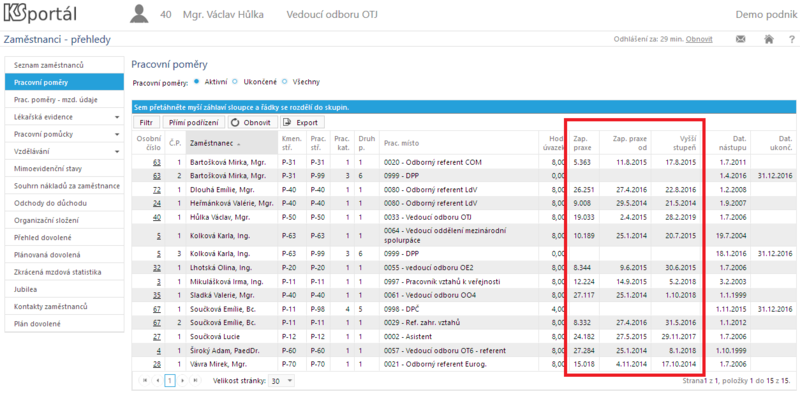Select the Všechny radio option
Screen dimensions: 800x394
coord(285,82)
